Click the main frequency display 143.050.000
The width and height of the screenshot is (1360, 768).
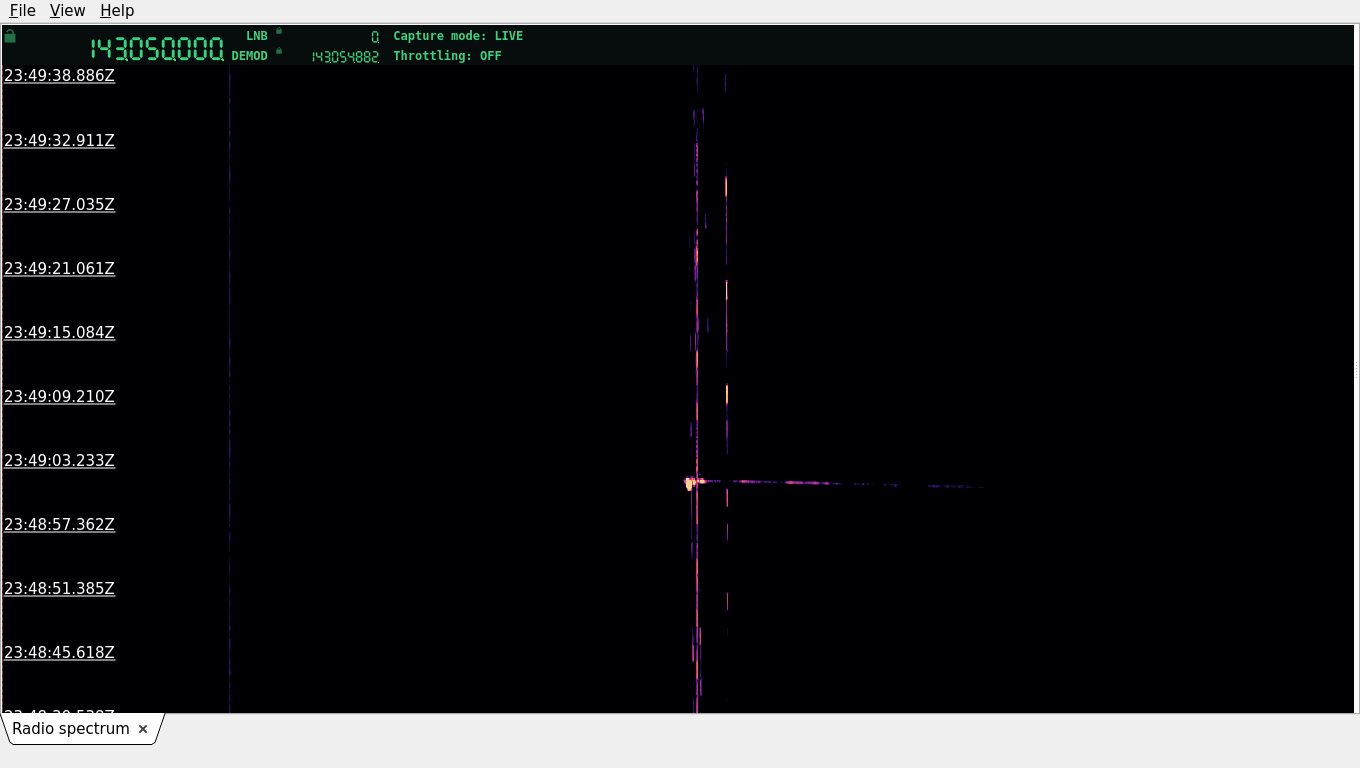coord(157,49)
